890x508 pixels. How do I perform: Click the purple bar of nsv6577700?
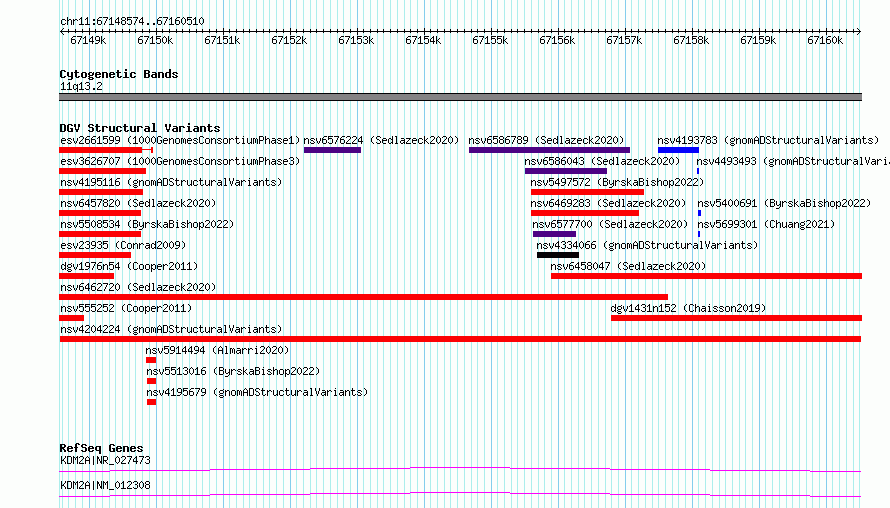point(555,234)
